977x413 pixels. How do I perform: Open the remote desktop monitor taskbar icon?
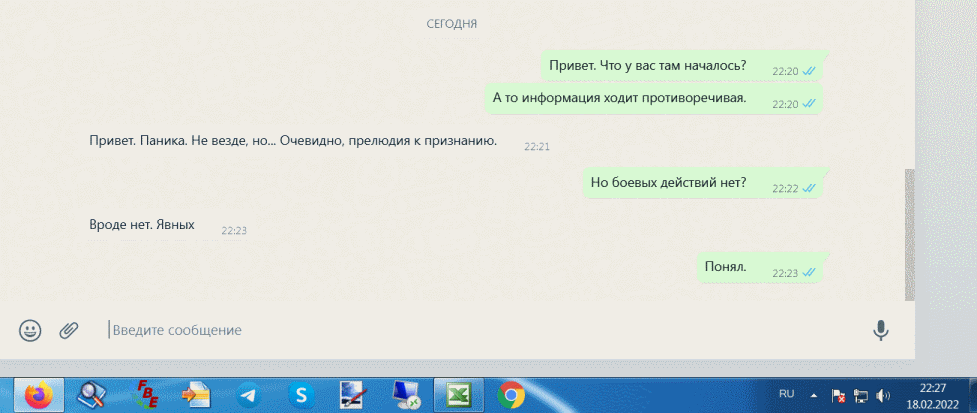coord(406,396)
